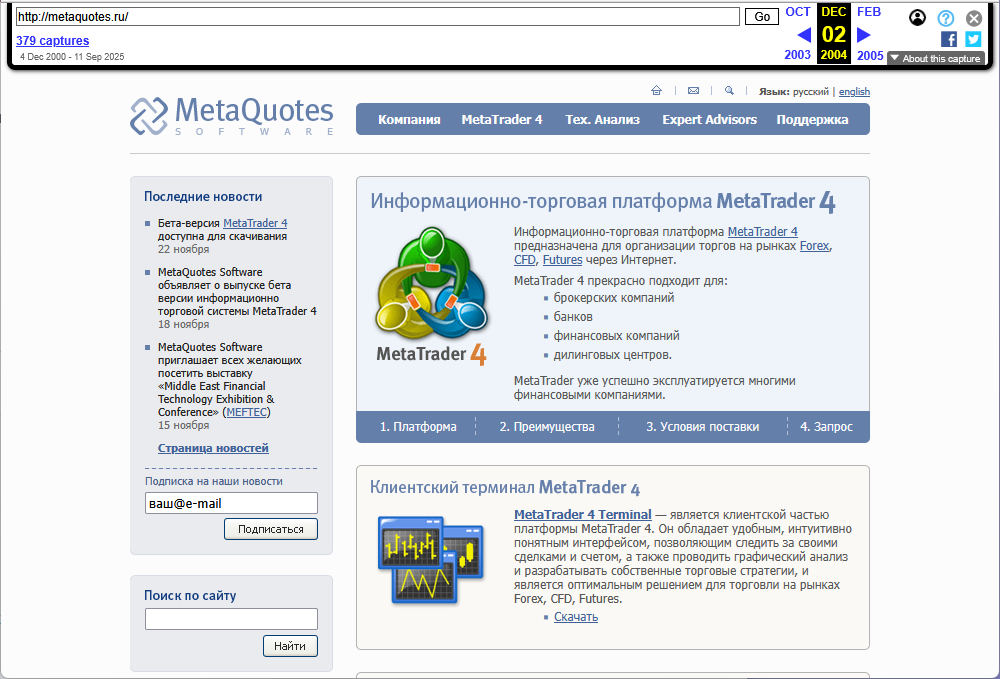The image size is (1000, 679).
Task: Click дилинговых центров list item
Action: 612,355
